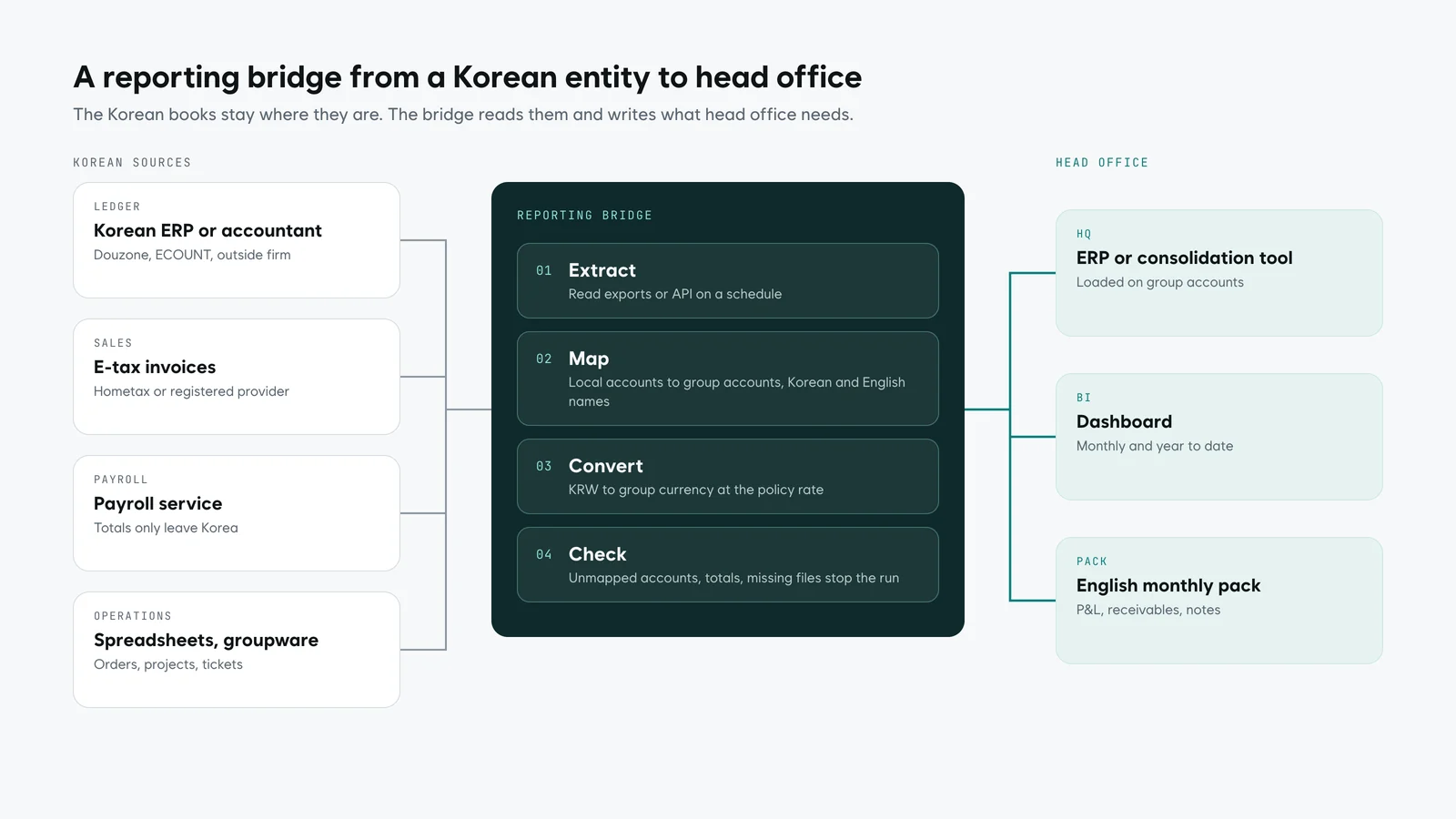Click 'Read exports or API on a schedule'
Screen dimensions: 1456x819
[x=675, y=294]
